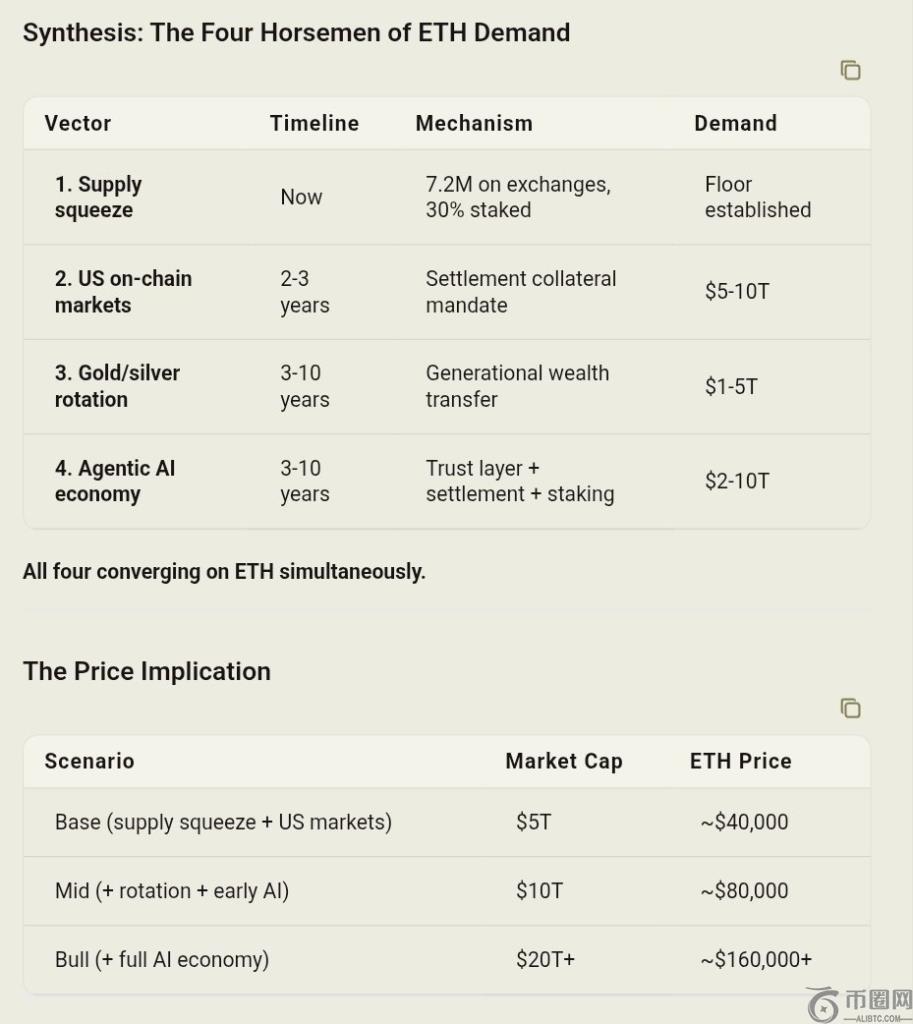The width and height of the screenshot is (913, 1024).
Task: Click the Mechanism column header
Action: (x=474, y=123)
